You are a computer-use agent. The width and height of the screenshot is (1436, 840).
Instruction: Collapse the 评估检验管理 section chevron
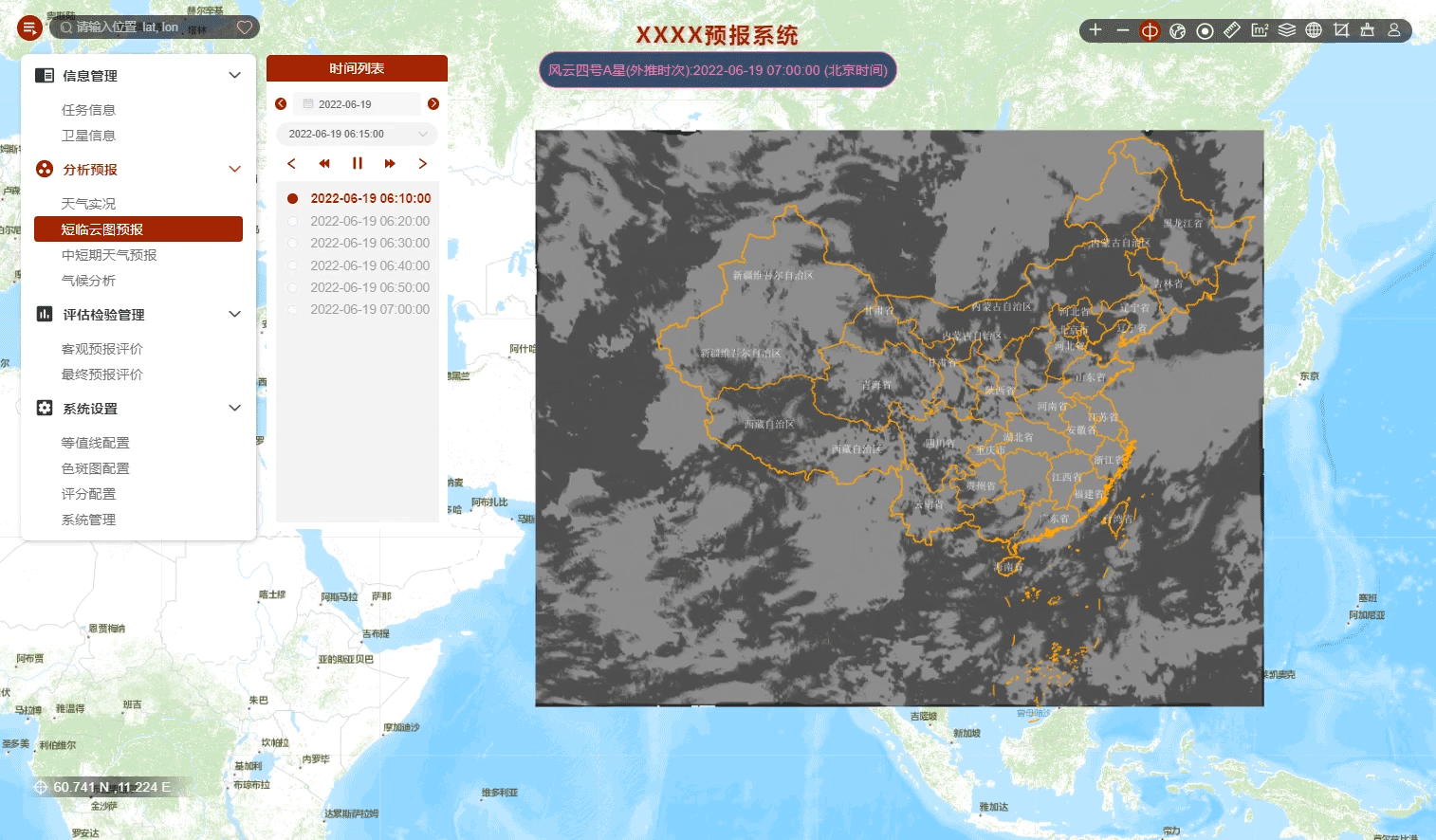click(234, 315)
